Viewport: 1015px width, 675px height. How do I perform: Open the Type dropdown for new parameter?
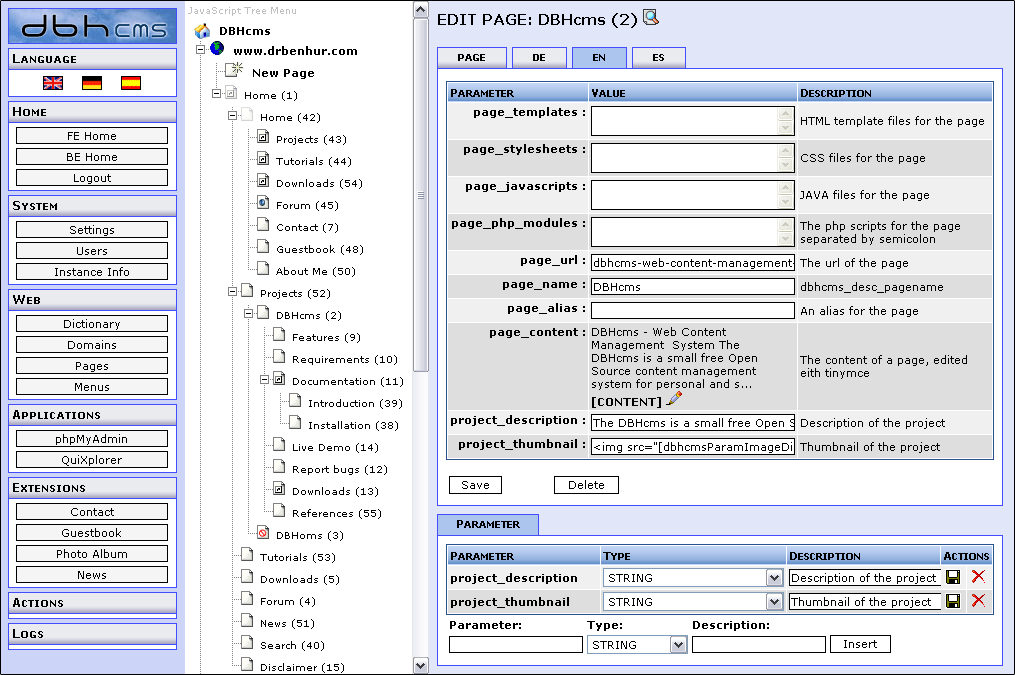tap(678, 645)
